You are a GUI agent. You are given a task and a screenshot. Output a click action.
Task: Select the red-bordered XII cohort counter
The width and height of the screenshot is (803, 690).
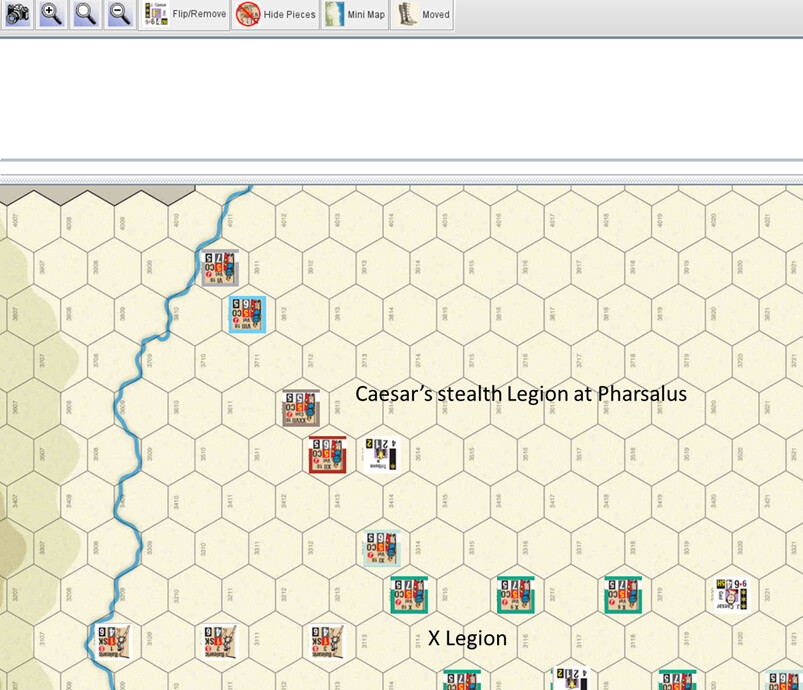pyautogui.click(x=327, y=455)
